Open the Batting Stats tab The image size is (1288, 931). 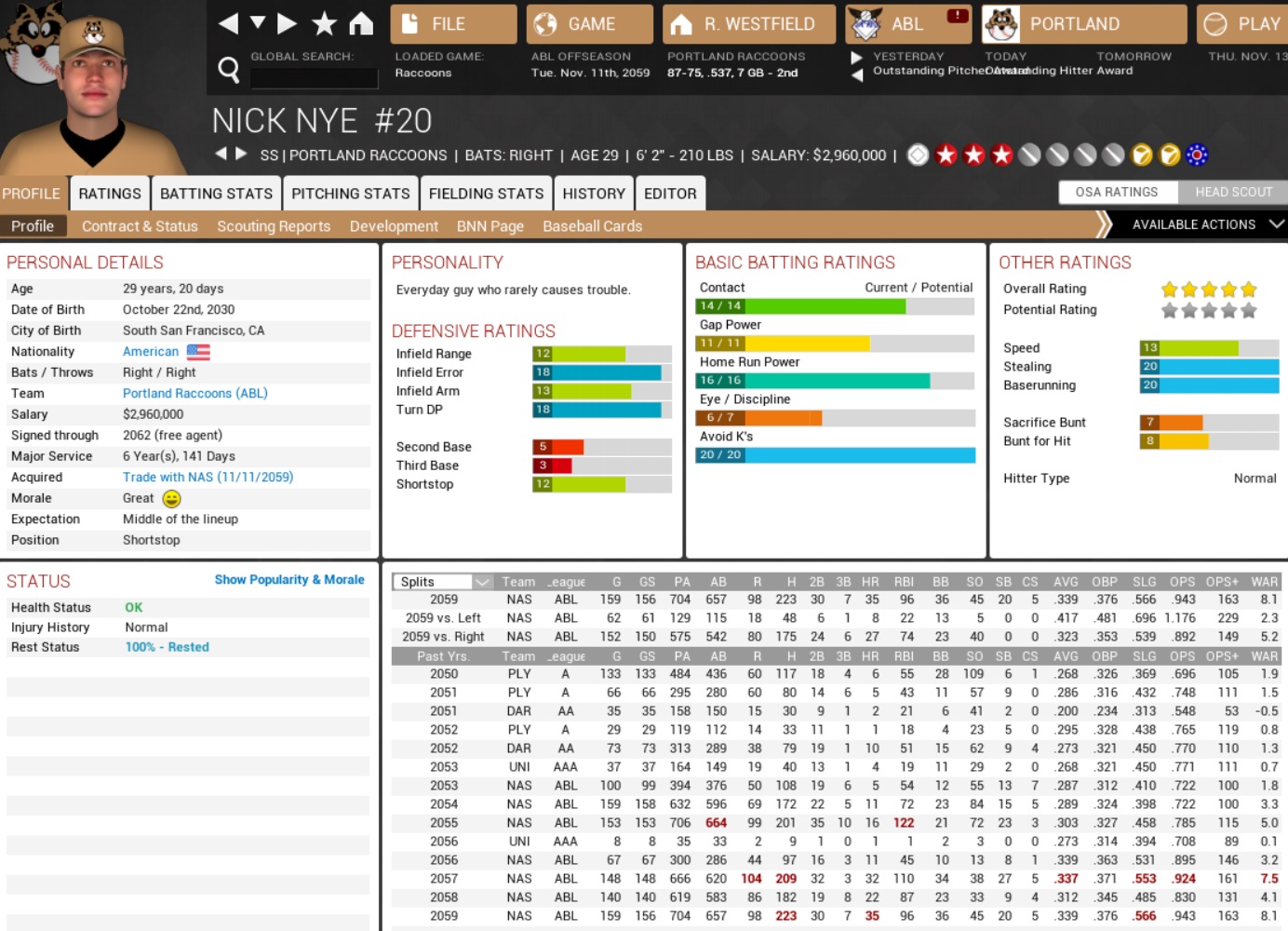[216, 194]
